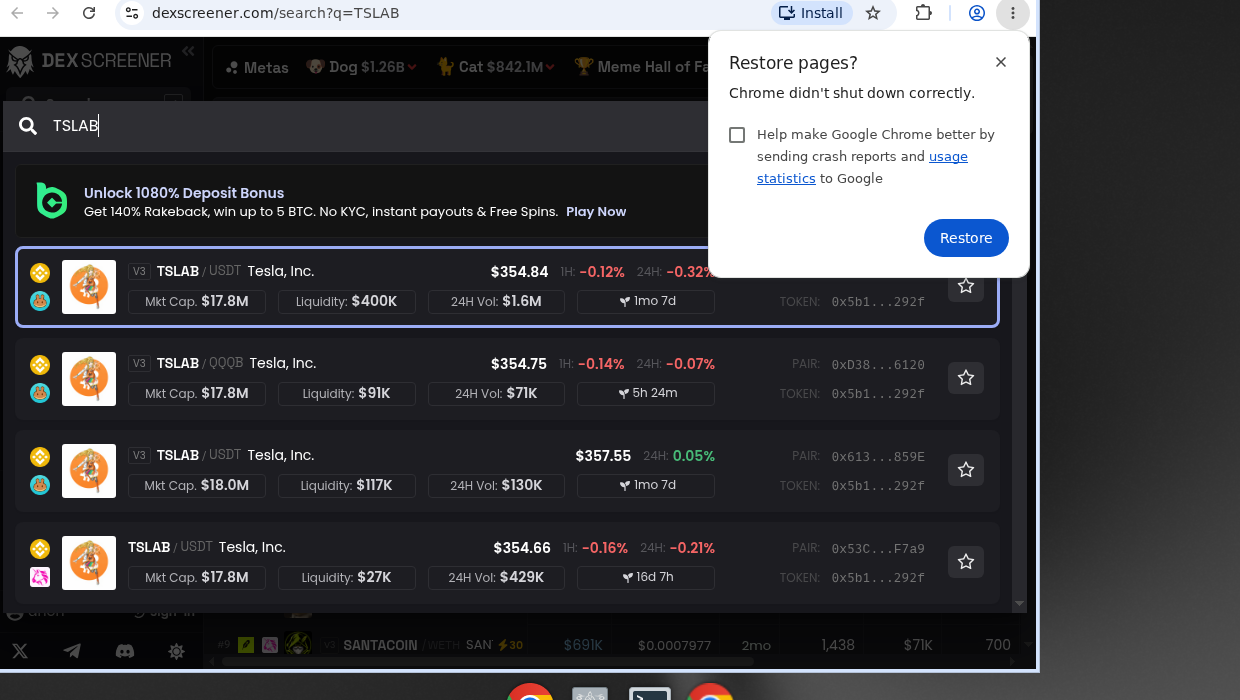Click pair address 0x613...859E

[x=878, y=457]
